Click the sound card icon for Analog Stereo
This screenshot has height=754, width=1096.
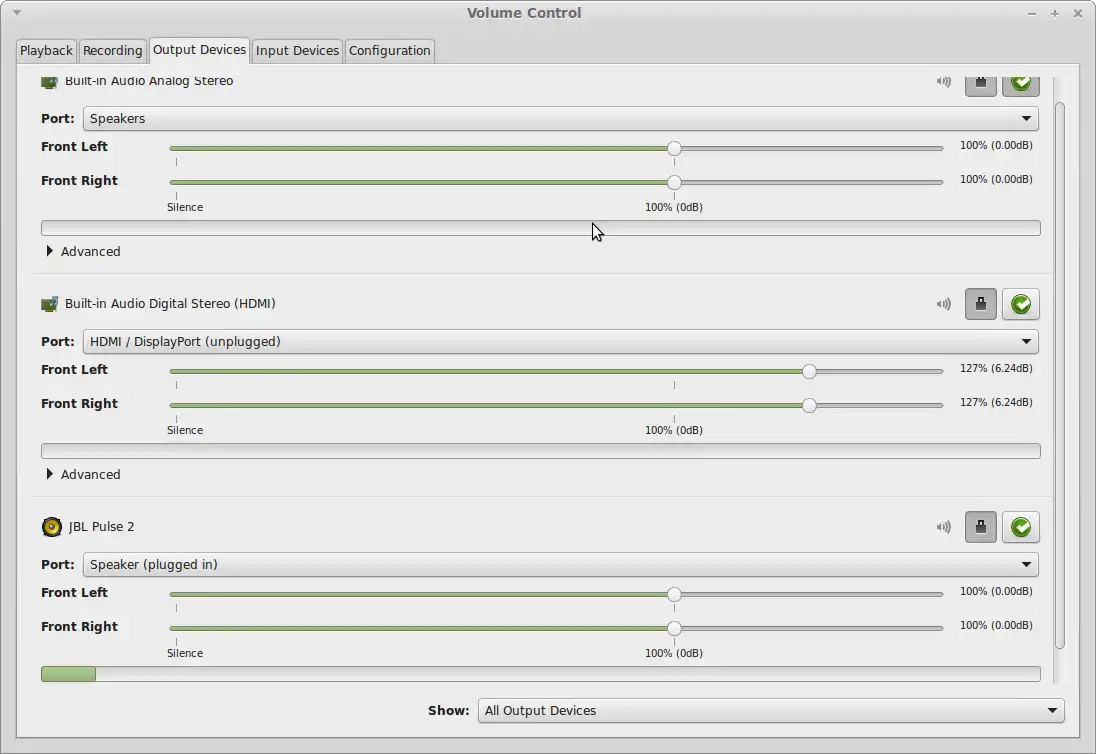(50, 82)
